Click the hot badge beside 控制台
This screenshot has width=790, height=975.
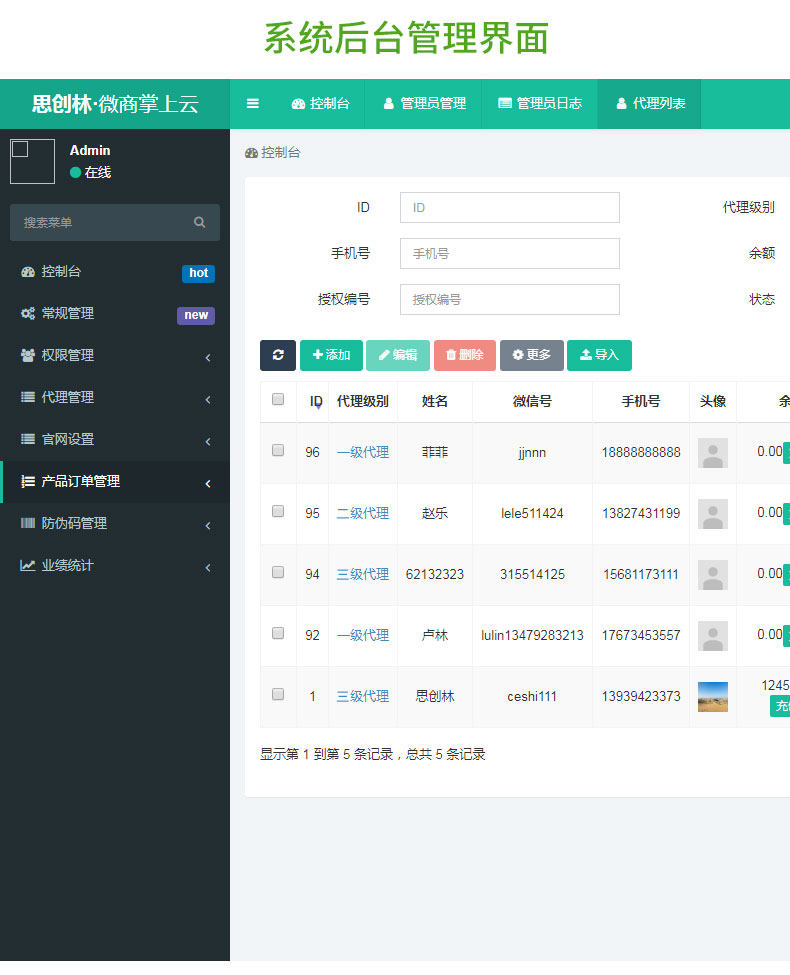coord(198,273)
